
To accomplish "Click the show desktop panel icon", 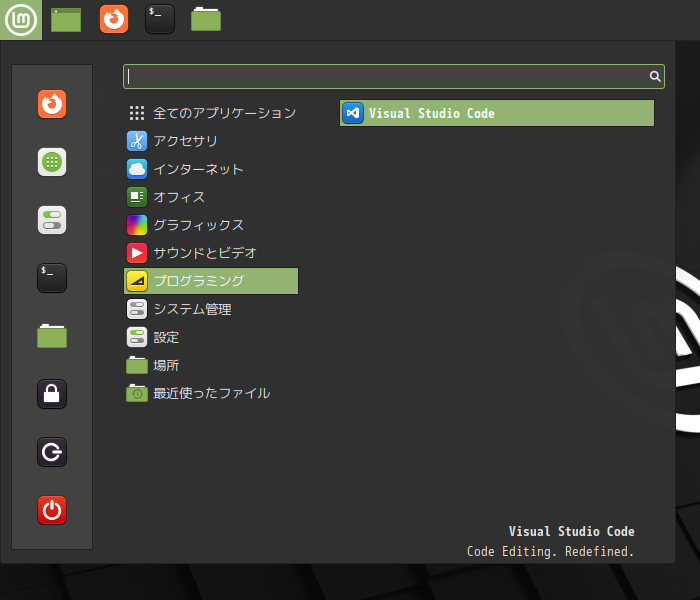I will pos(66,20).
